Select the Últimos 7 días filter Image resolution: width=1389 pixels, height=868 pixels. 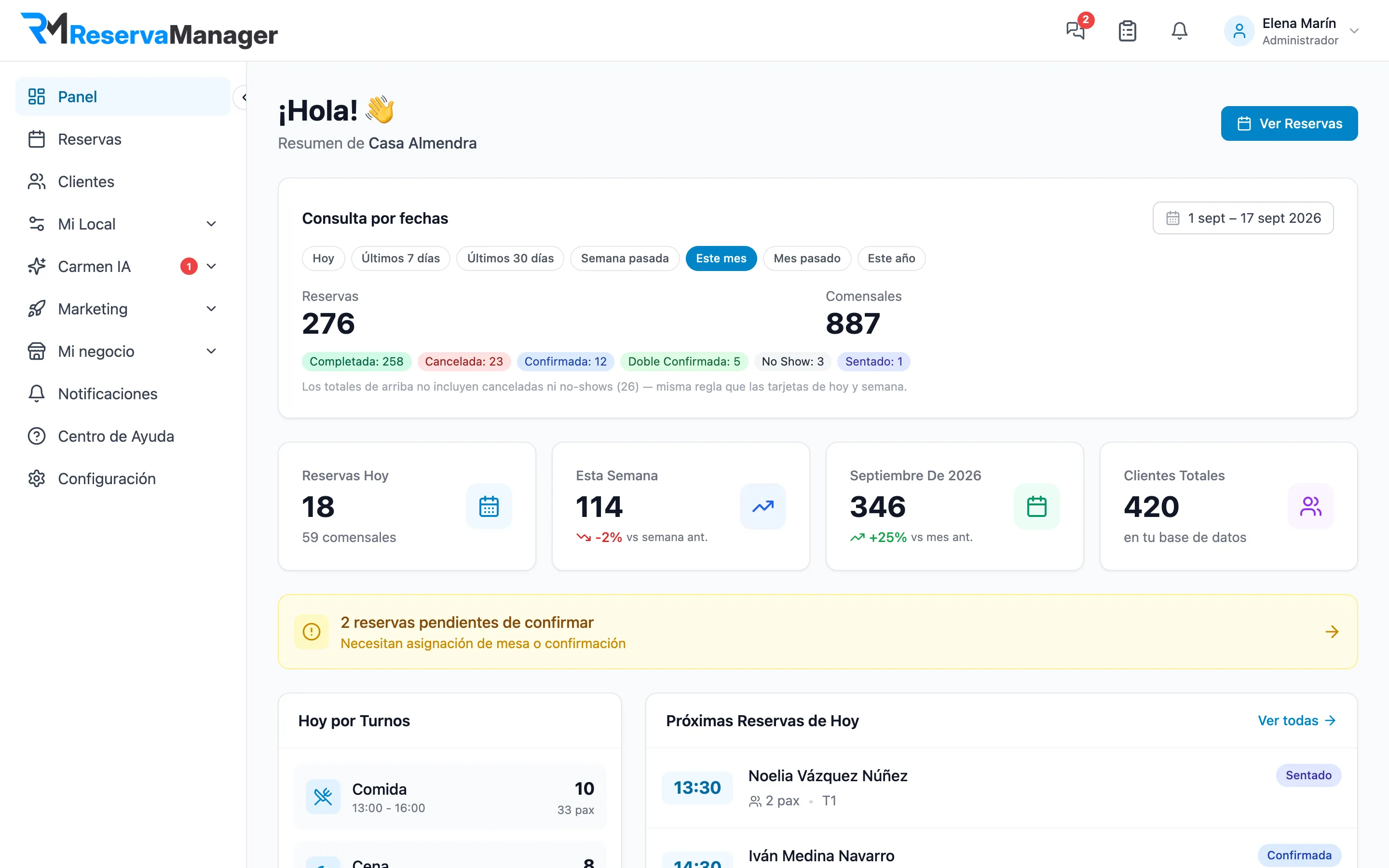401,258
